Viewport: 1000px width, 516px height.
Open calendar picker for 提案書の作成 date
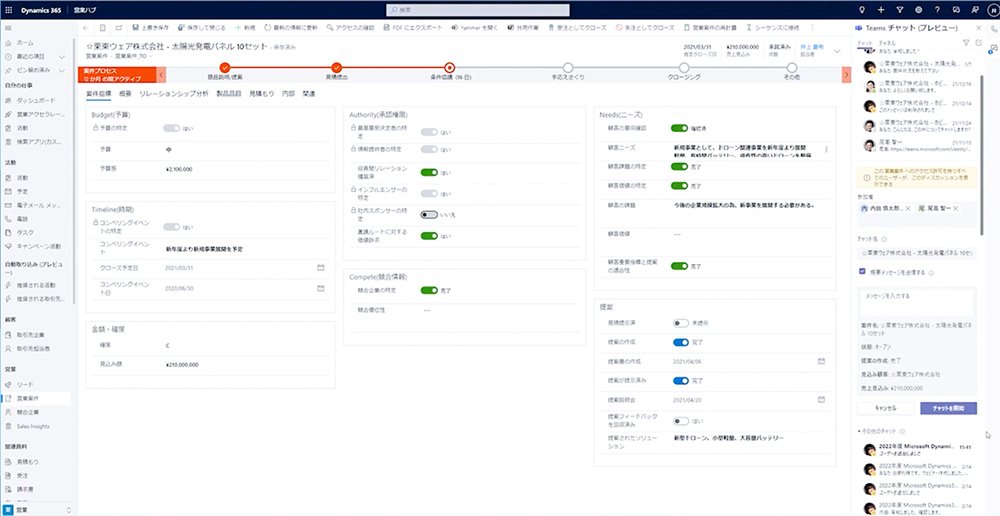point(821,361)
